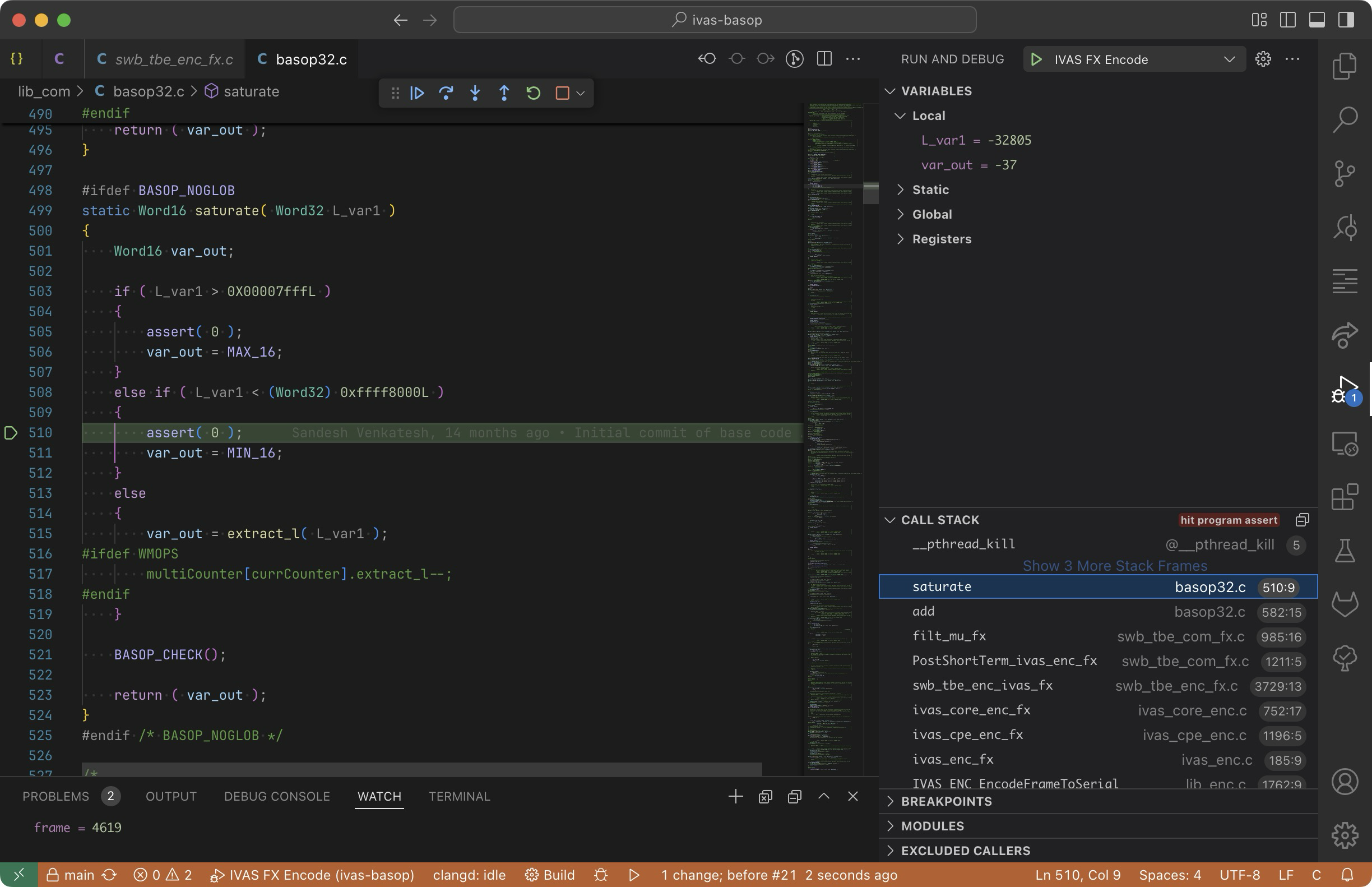The image size is (1372, 887).
Task: Open the launch.json gear settings
Action: coord(1263,59)
